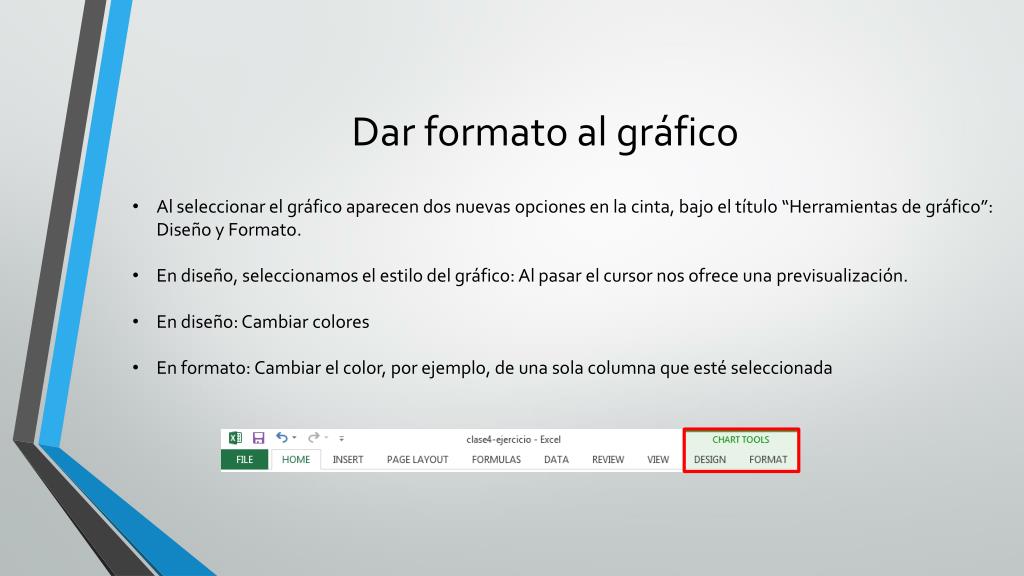
Task: Switch to the PAGE LAYOUT tab
Action: pyautogui.click(x=417, y=460)
